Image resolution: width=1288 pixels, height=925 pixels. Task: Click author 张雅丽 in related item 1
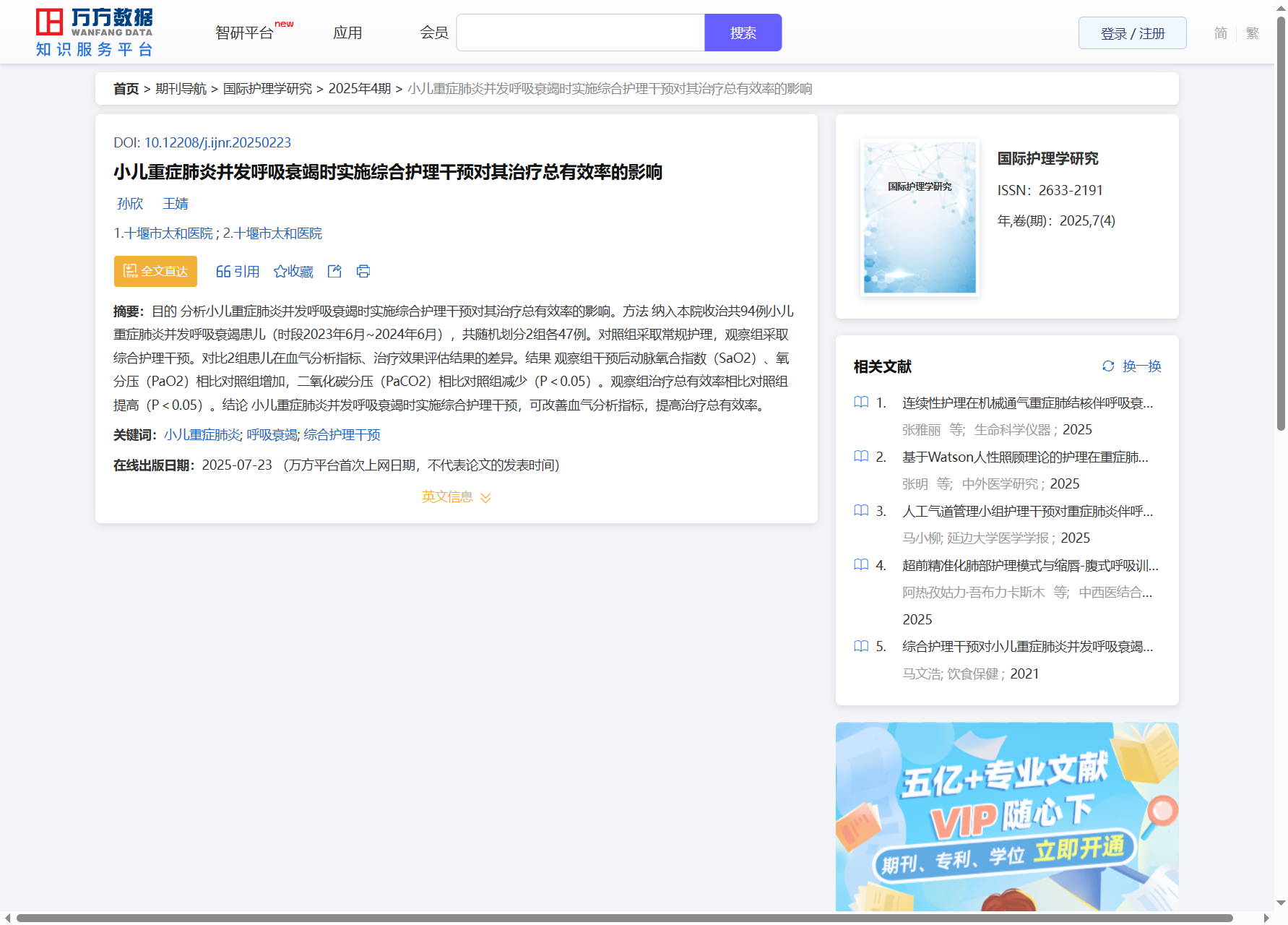[921, 429]
